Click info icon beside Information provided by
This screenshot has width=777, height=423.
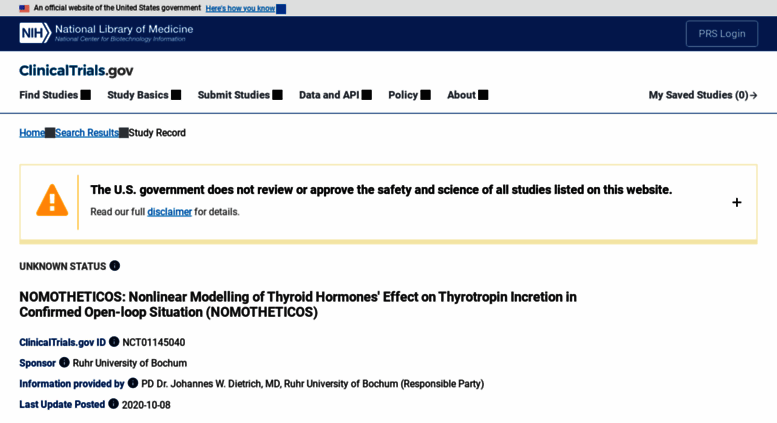(133, 383)
